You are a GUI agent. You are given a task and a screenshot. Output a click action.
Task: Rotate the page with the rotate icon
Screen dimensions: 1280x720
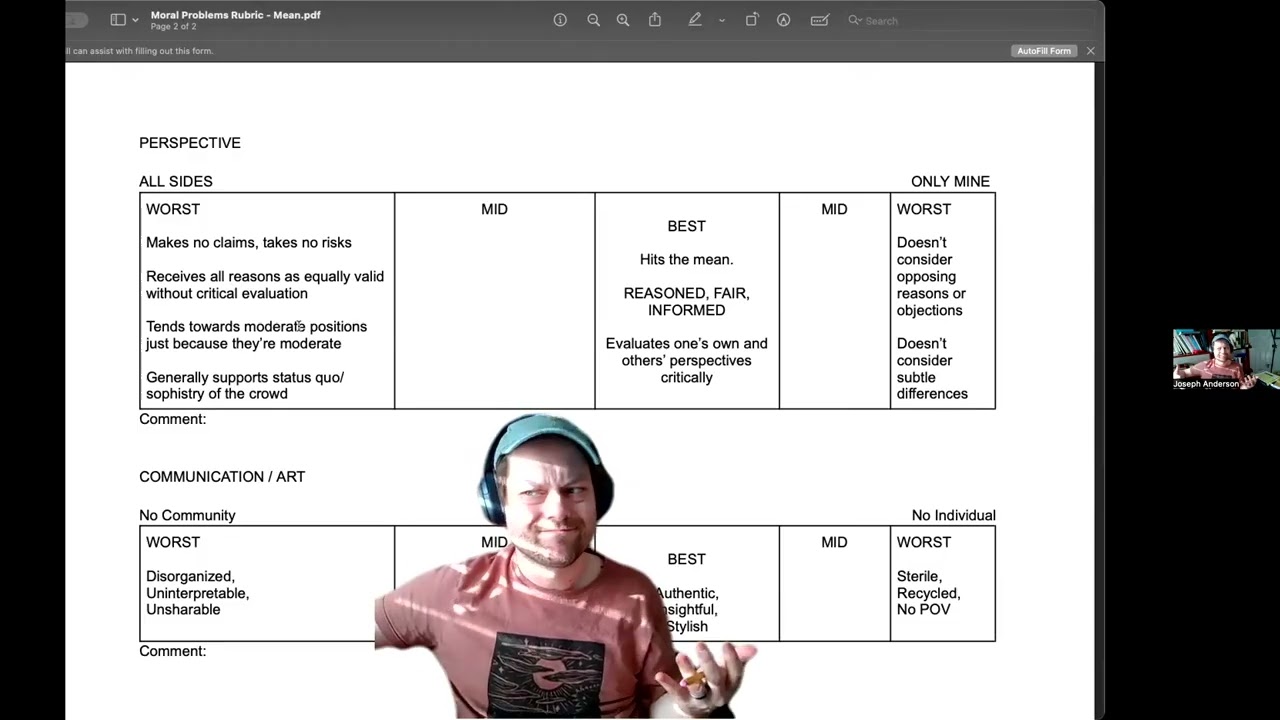(x=752, y=20)
